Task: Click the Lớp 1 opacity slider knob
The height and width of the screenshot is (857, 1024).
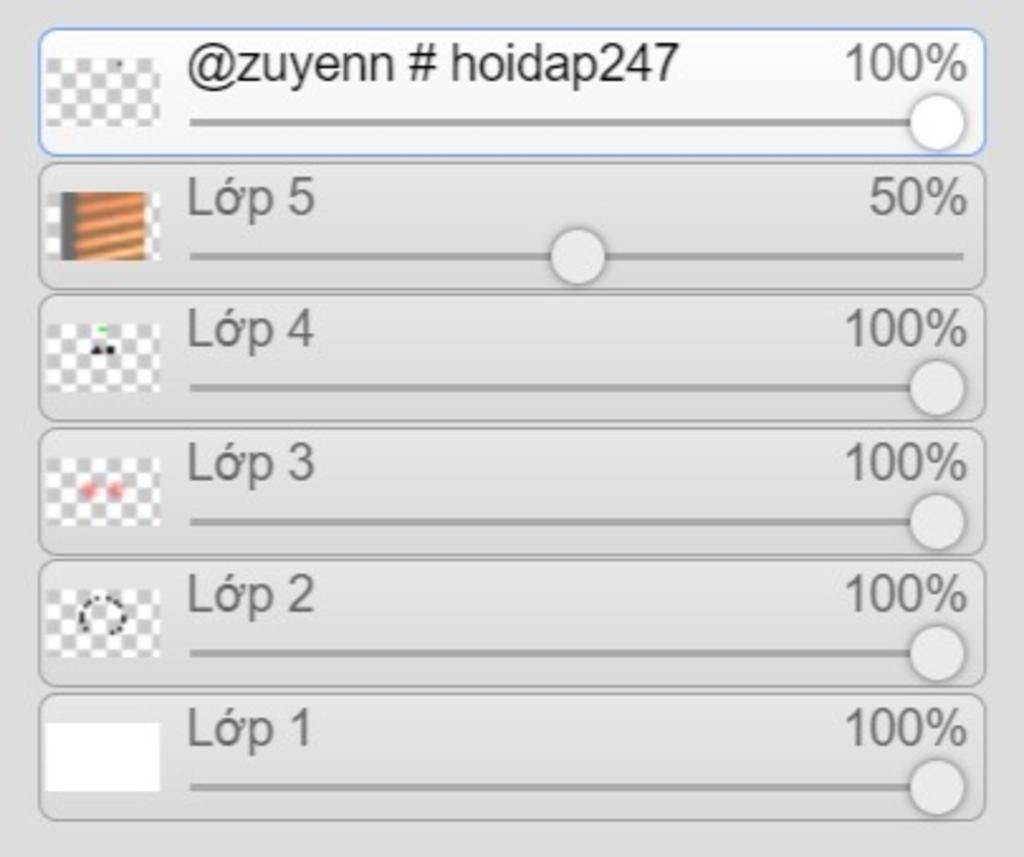Action: point(936,787)
